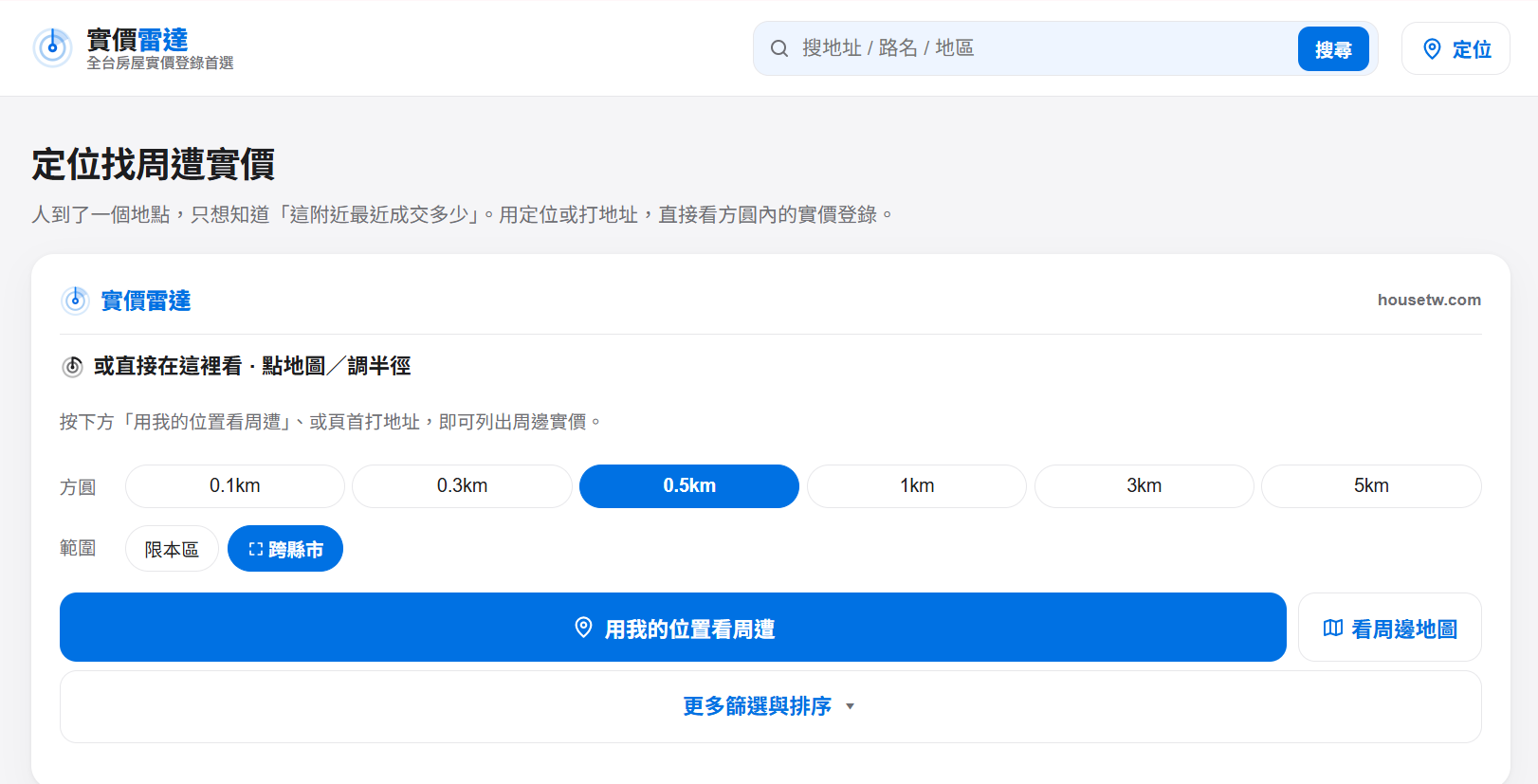Select the 5km radius option
The width and height of the screenshot is (1538, 784).
pyautogui.click(x=1371, y=486)
